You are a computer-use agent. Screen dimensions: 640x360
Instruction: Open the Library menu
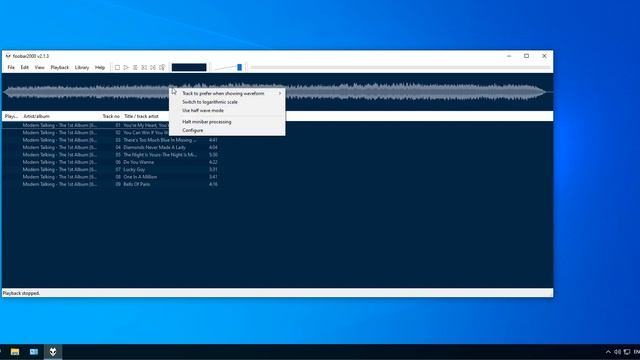82,67
